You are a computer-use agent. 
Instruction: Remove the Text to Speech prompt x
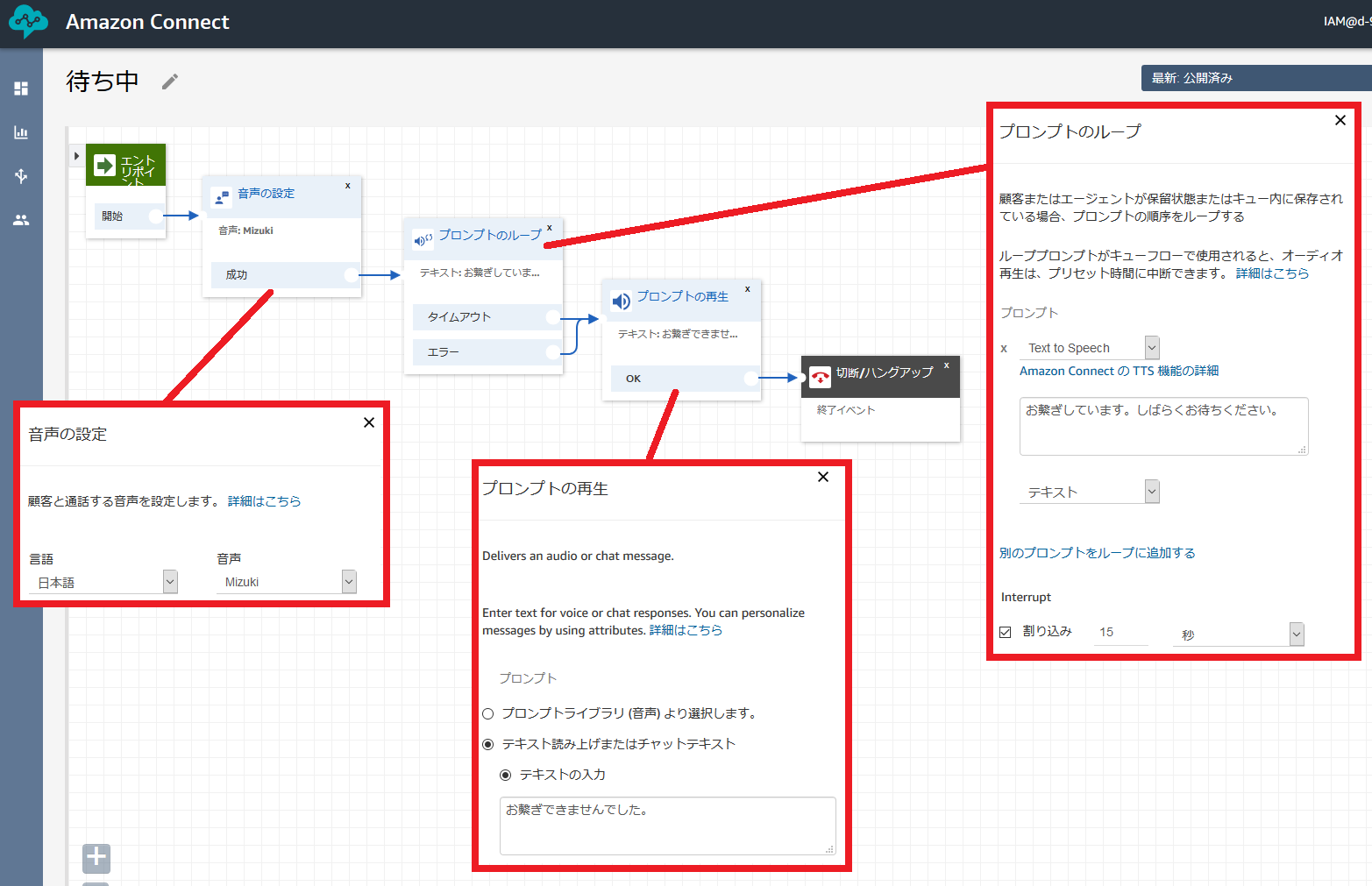1005,348
